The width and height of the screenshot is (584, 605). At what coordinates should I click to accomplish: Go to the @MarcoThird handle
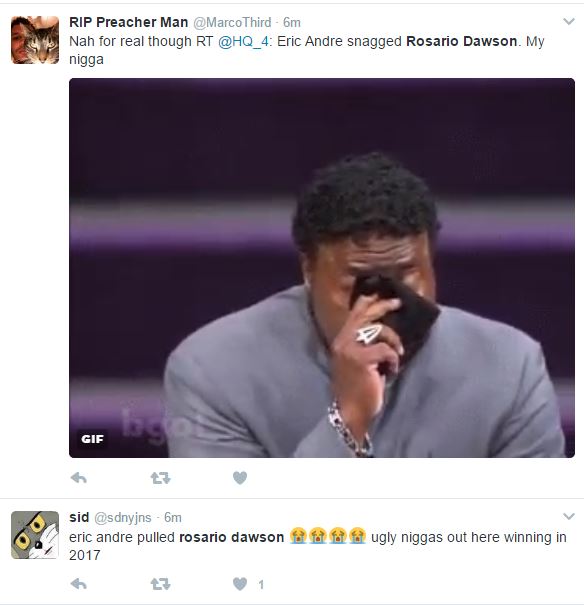click(x=232, y=22)
